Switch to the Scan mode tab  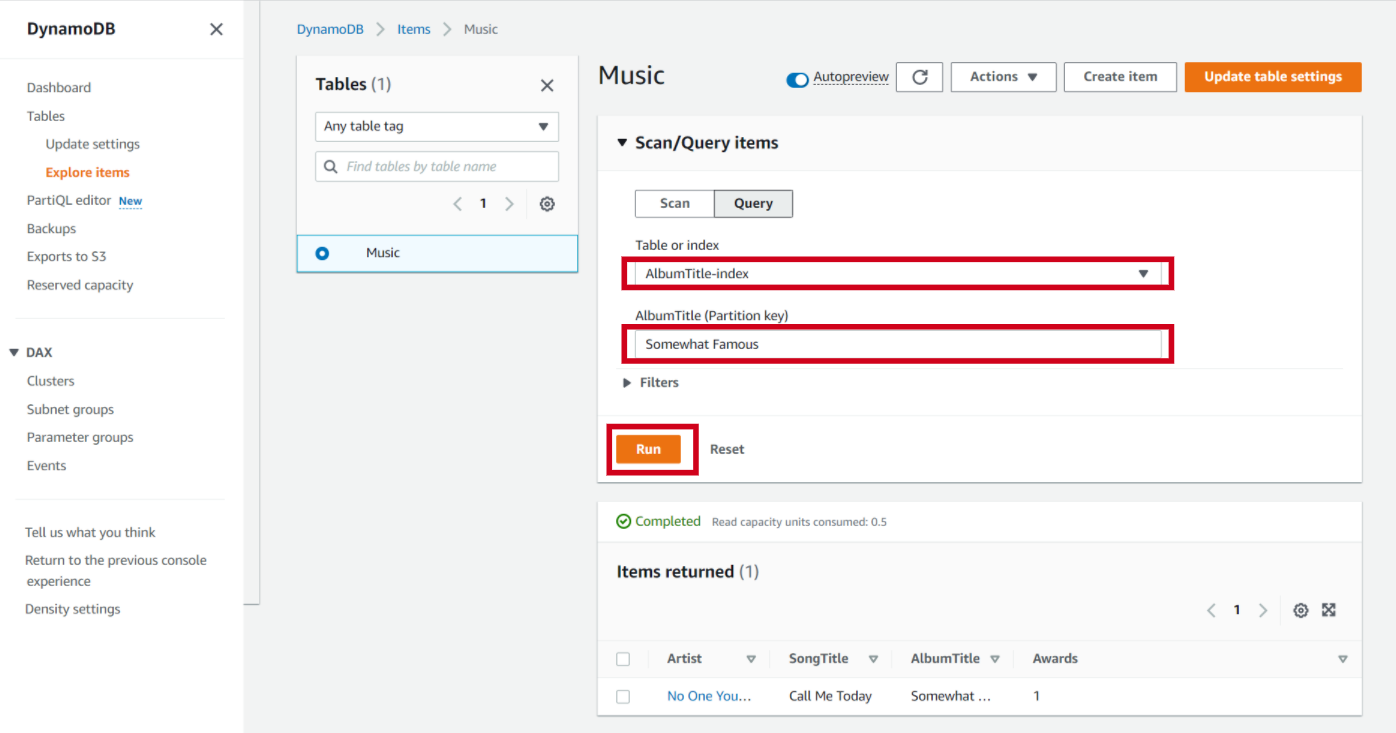pos(675,204)
